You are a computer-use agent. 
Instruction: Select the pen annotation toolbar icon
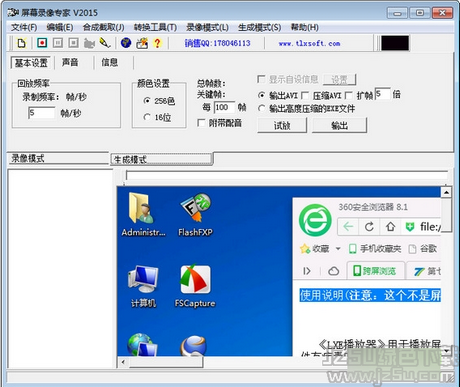pyautogui.click(x=105, y=43)
